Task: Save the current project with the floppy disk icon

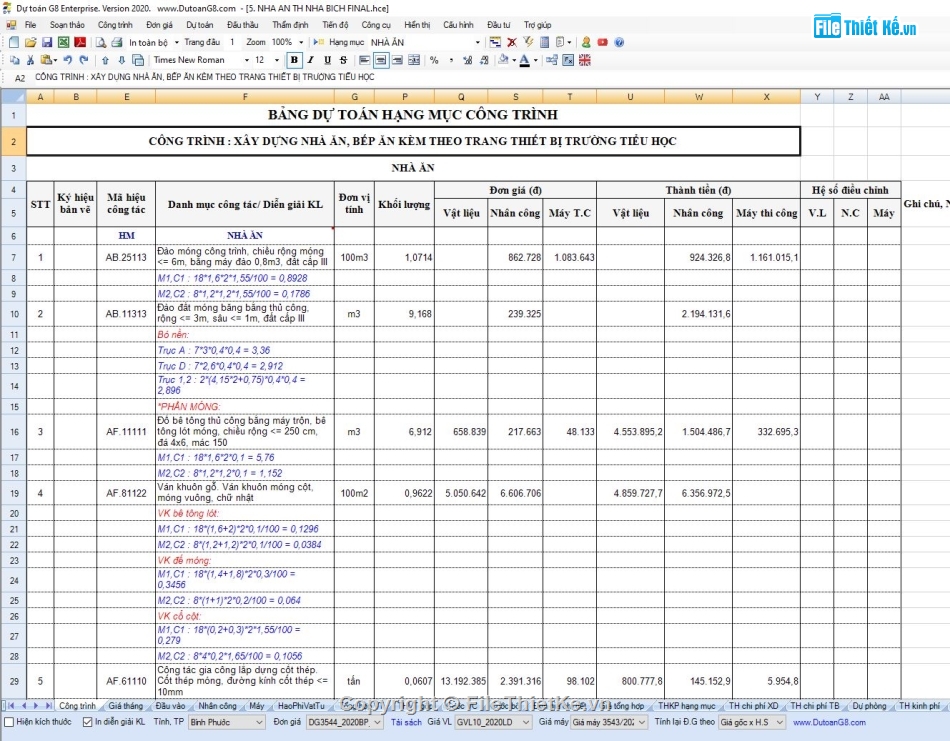Action: (x=47, y=42)
